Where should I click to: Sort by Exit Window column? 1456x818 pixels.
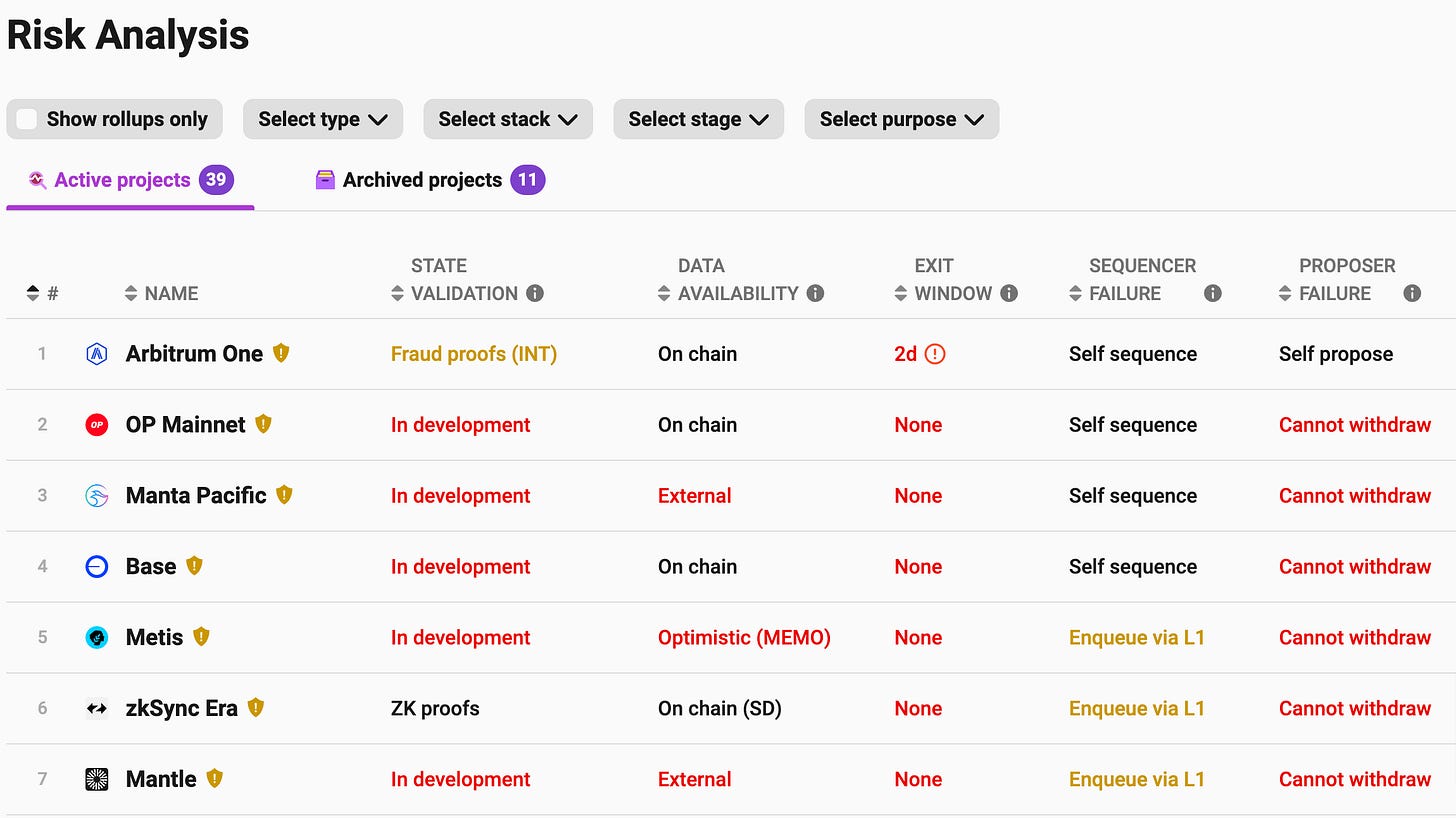point(943,280)
